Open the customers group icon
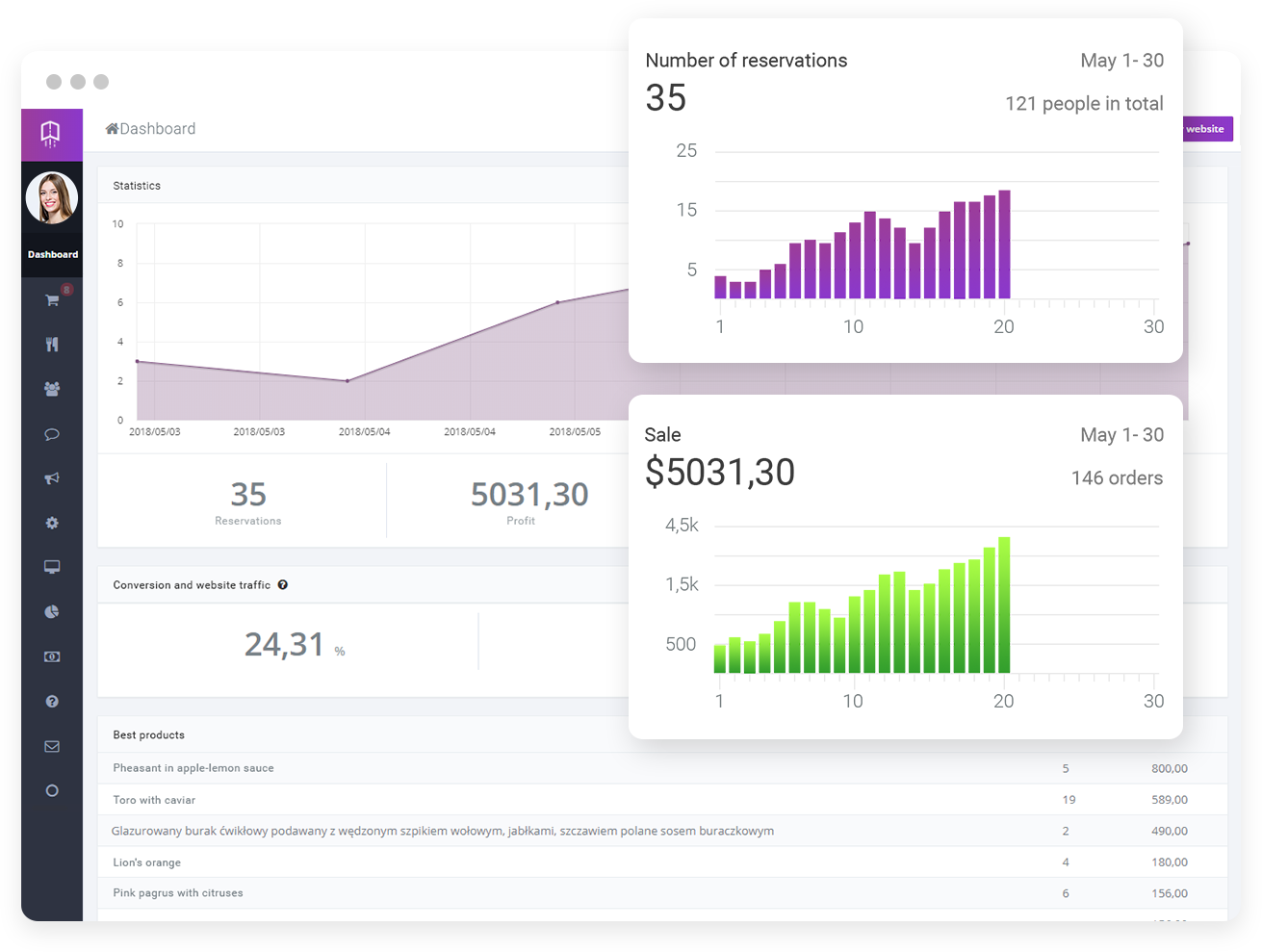Viewport: 1262px width, 952px height. tap(52, 389)
